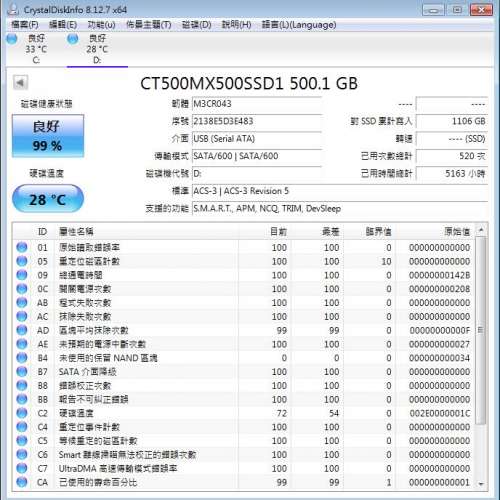Click the previous disk arrow button
The width and height of the screenshot is (500, 500).
click(20, 82)
